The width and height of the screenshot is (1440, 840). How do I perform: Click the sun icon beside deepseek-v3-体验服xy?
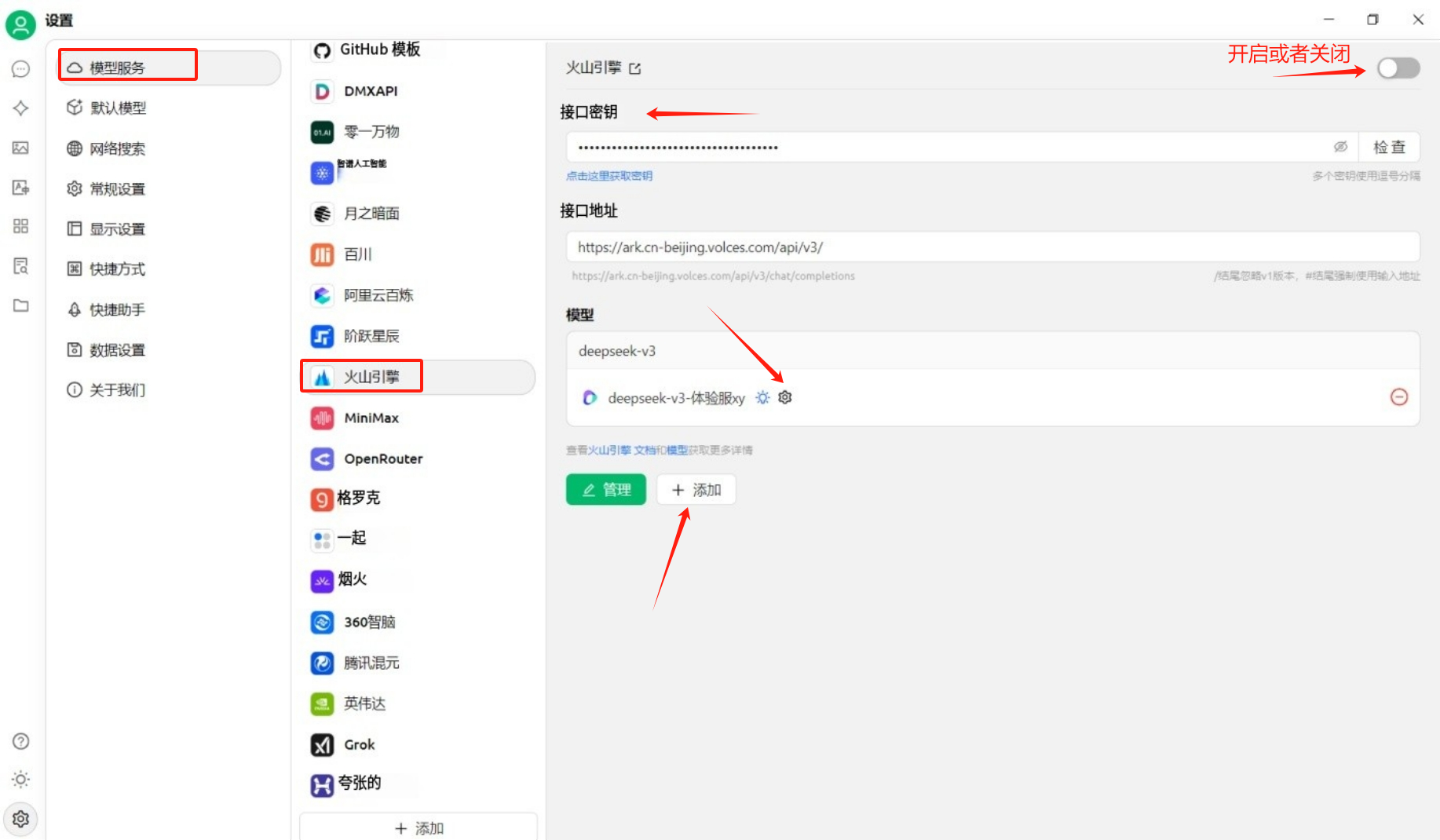coord(762,397)
